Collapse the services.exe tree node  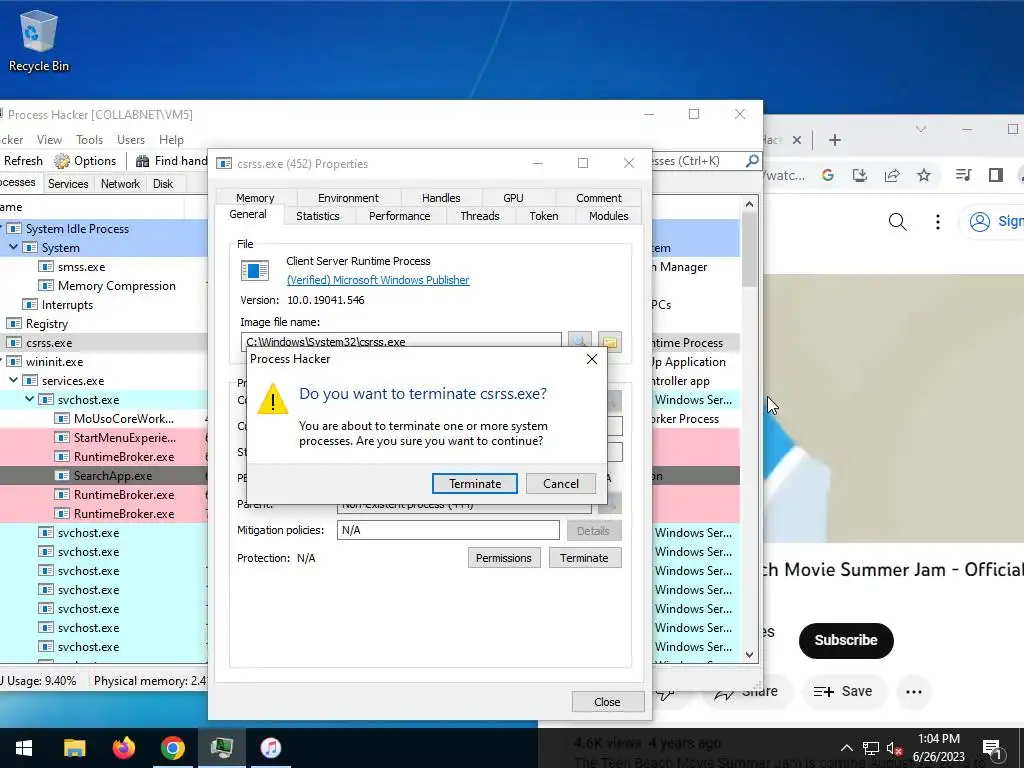13,380
